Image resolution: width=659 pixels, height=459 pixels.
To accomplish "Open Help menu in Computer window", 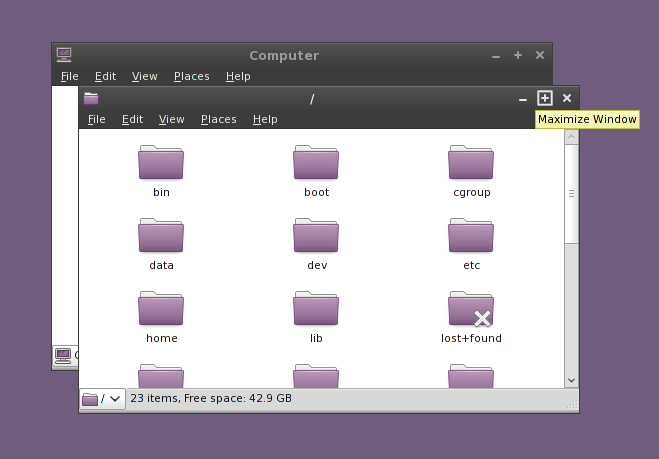I will point(238,76).
